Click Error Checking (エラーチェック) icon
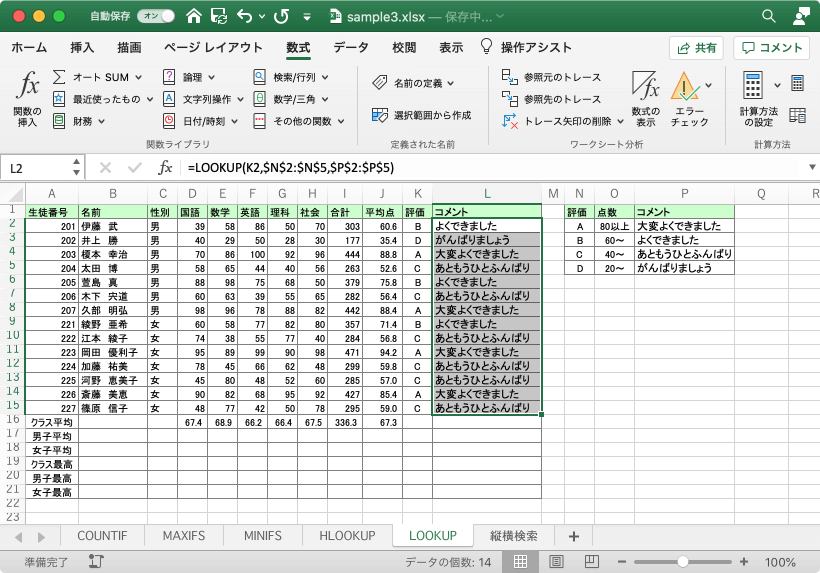 coord(685,86)
